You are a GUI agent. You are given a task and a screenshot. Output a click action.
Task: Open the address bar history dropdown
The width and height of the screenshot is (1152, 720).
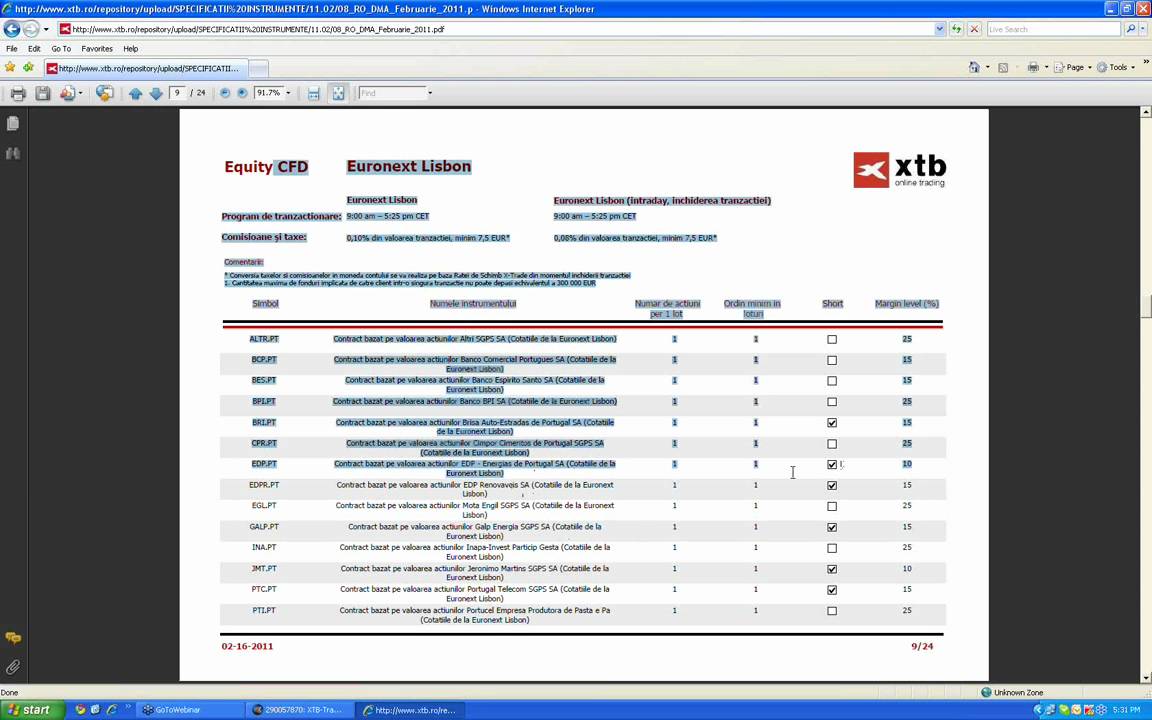point(940,29)
